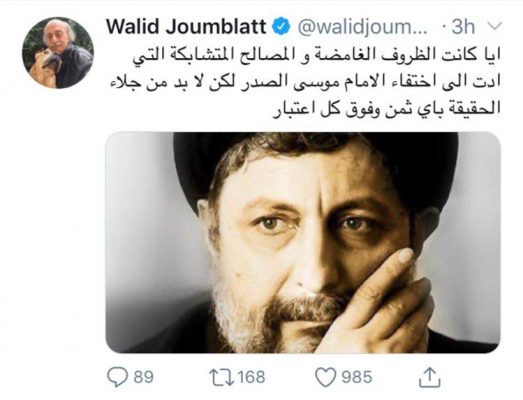Like the tweet with heart icon
The image size is (523, 400).
point(325,377)
